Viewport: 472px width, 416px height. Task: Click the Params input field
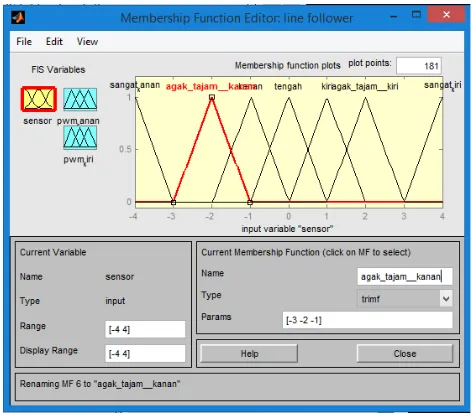pos(367,320)
